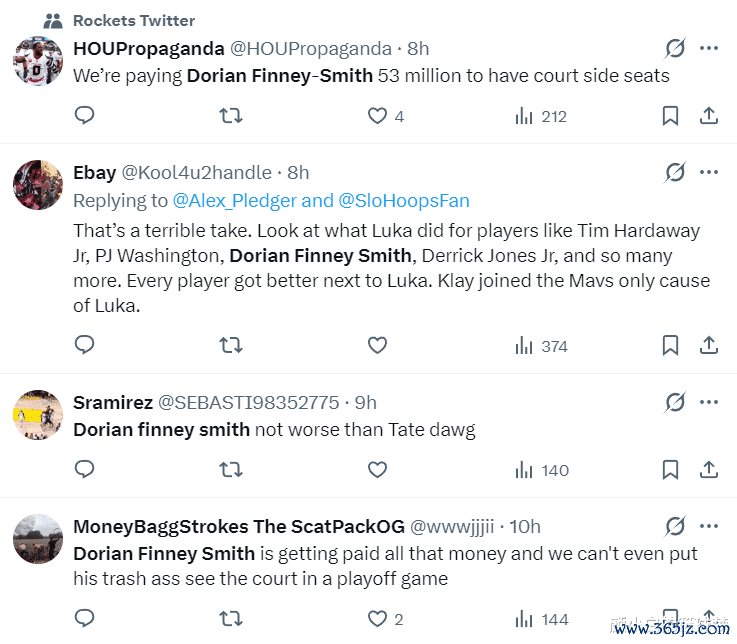View analytics showing 212 views
Image resolution: width=737 pixels, height=644 pixels.
(x=540, y=116)
